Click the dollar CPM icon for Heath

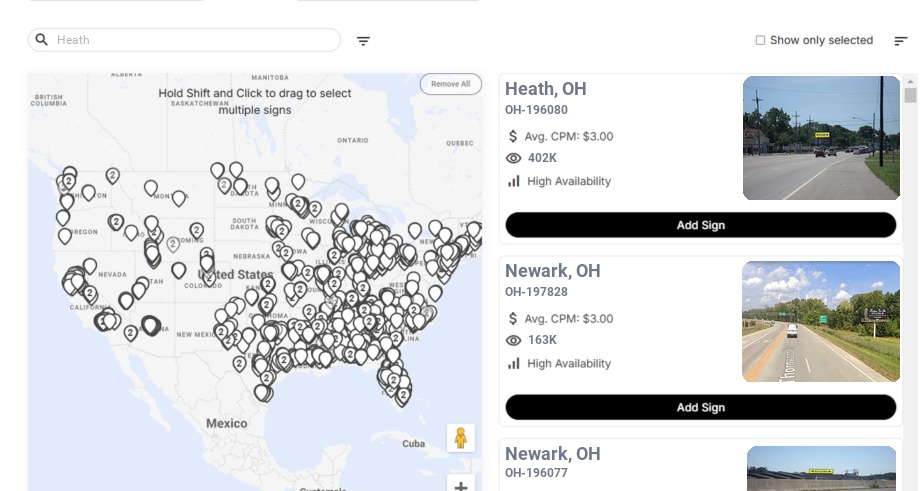click(514, 136)
